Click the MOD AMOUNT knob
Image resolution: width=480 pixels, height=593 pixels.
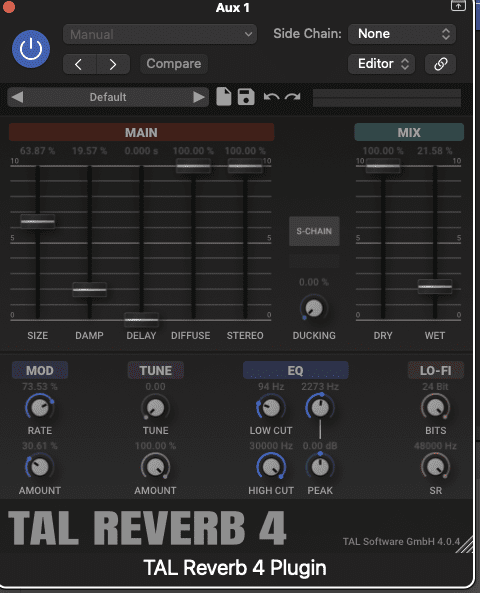click(40, 467)
